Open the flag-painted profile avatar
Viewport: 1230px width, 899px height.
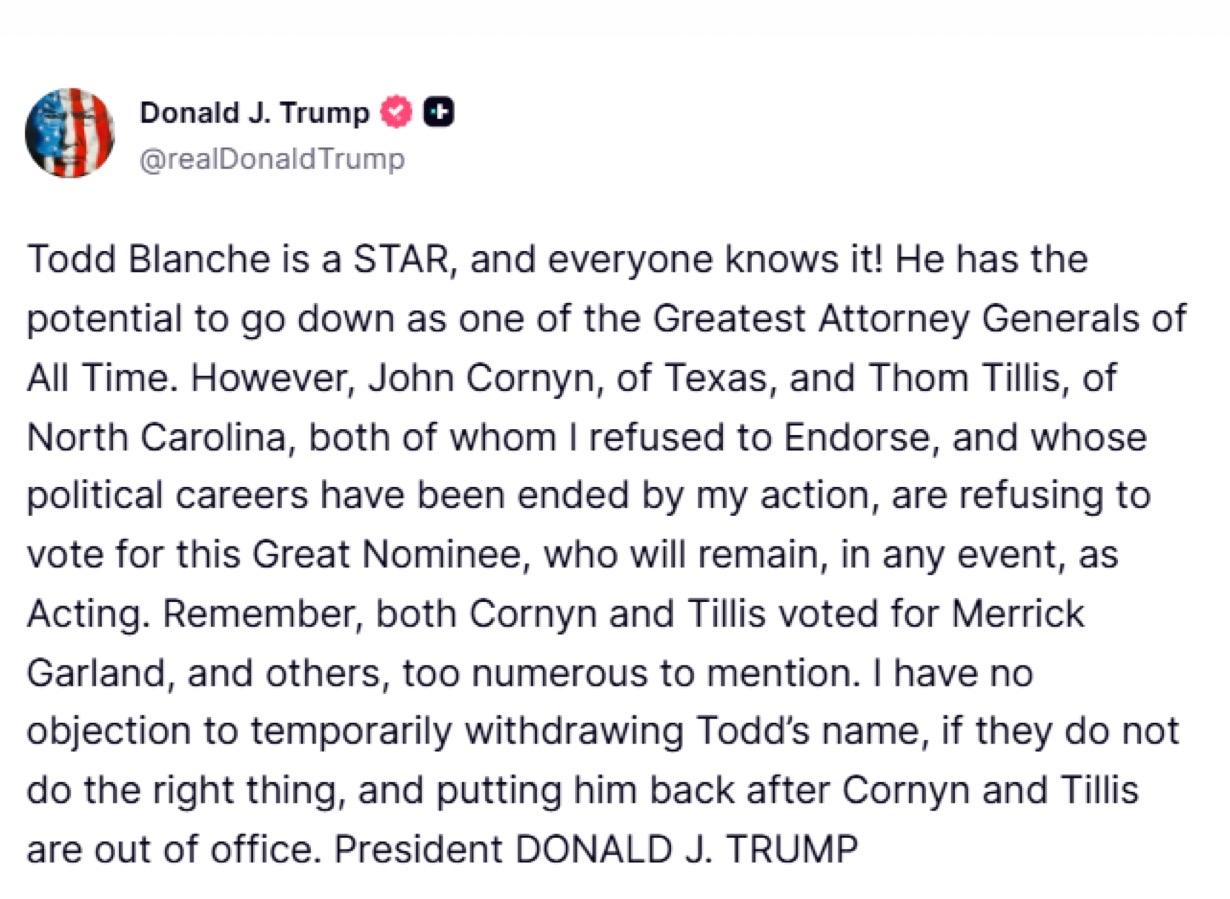(x=69, y=133)
